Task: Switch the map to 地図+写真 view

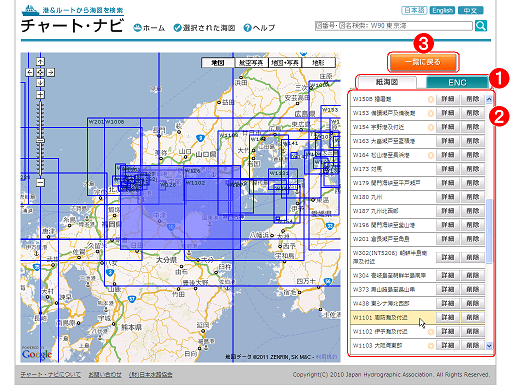Action: pyautogui.click(x=285, y=63)
